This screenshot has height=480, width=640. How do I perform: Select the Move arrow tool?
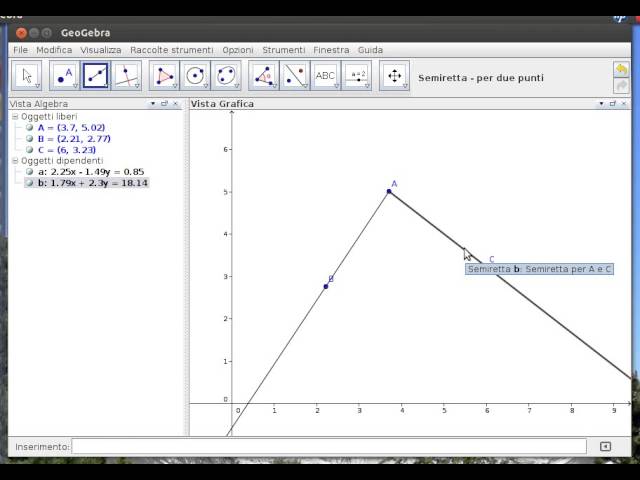pyautogui.click(x=26, y=76)
